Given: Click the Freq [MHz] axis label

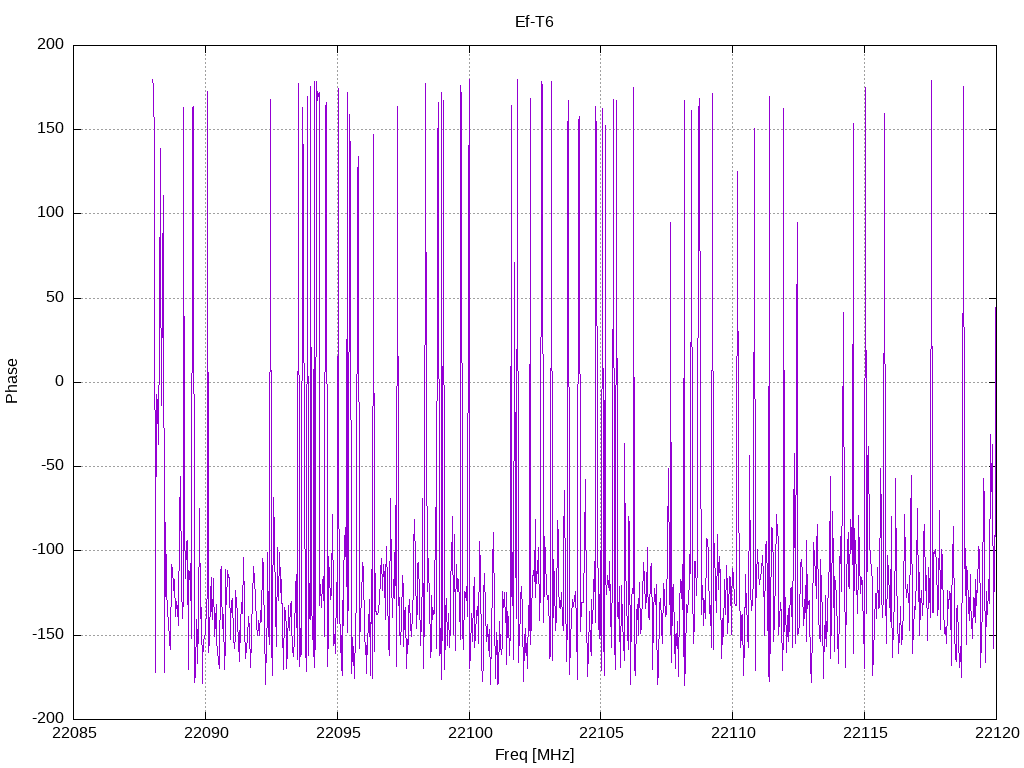Looking at the screenshot, I should click(534, 754).
